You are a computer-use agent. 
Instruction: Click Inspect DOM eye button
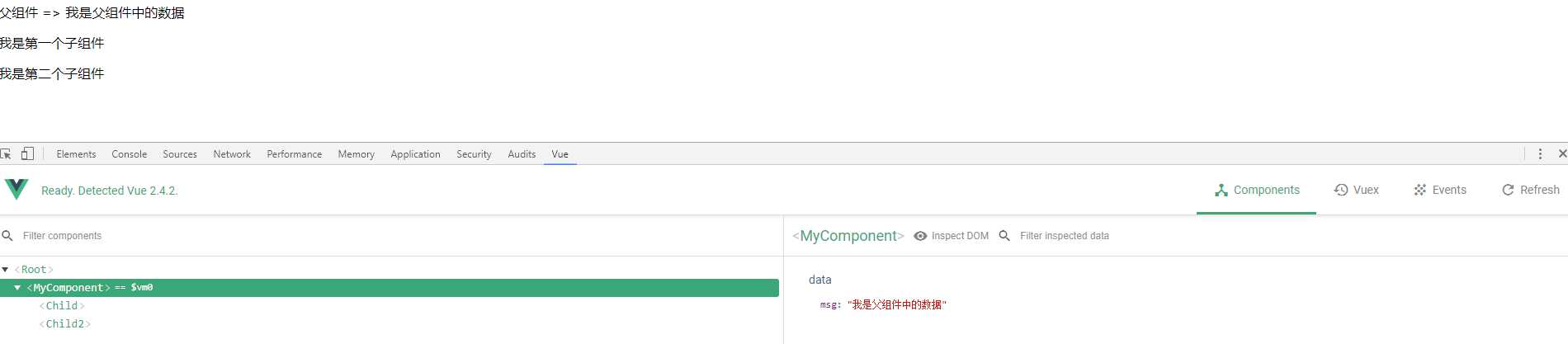click(x=952, y=236)
